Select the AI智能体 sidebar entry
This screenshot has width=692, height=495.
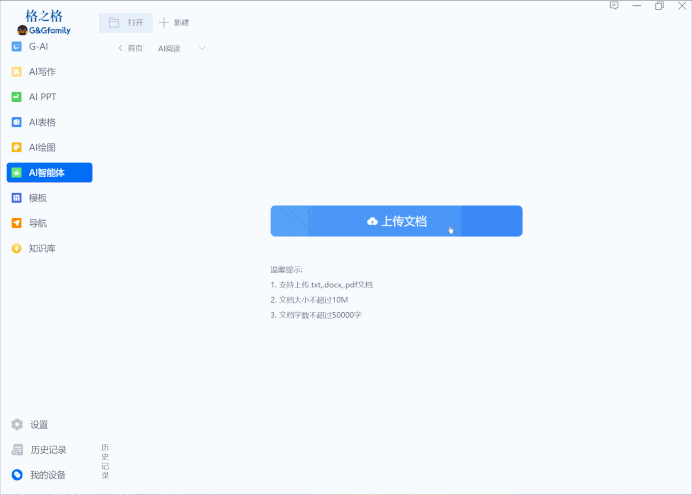point(49,173)
